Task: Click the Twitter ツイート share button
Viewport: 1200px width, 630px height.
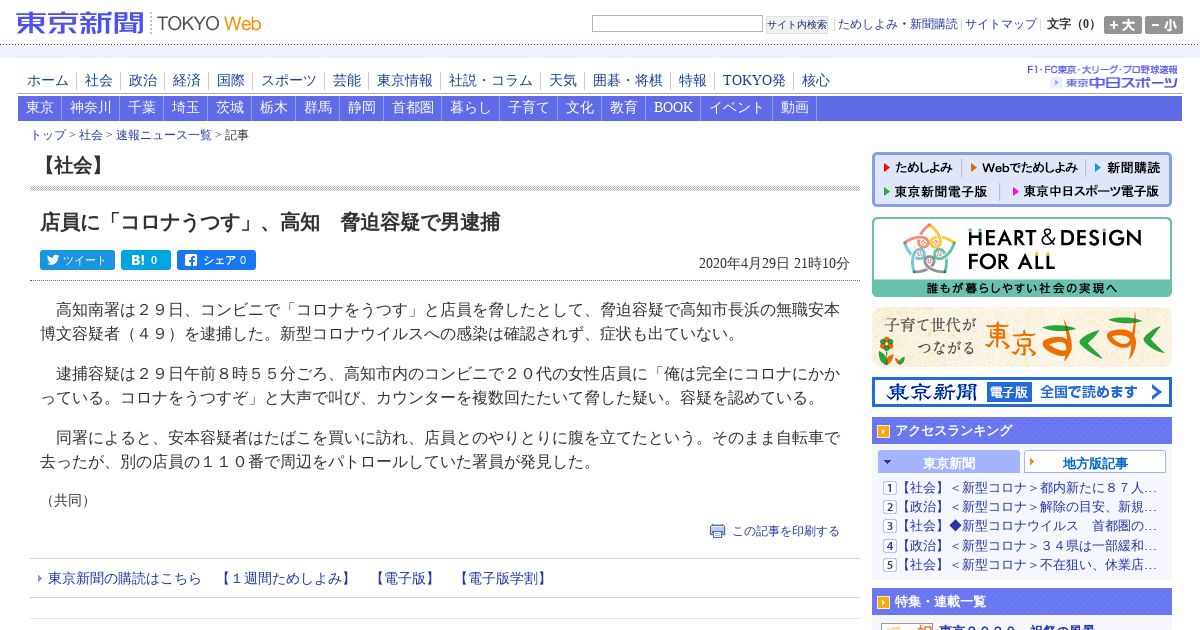Action: coord(77,260)
